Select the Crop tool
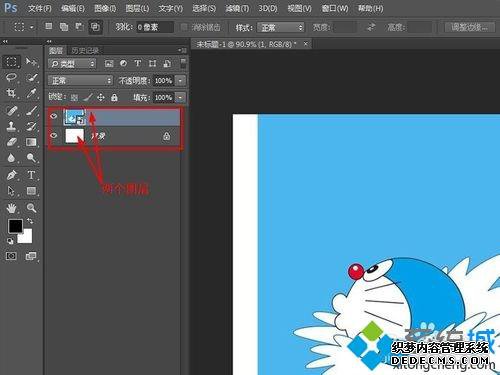Viewport: 500px width, 375px height. [11, 93]
